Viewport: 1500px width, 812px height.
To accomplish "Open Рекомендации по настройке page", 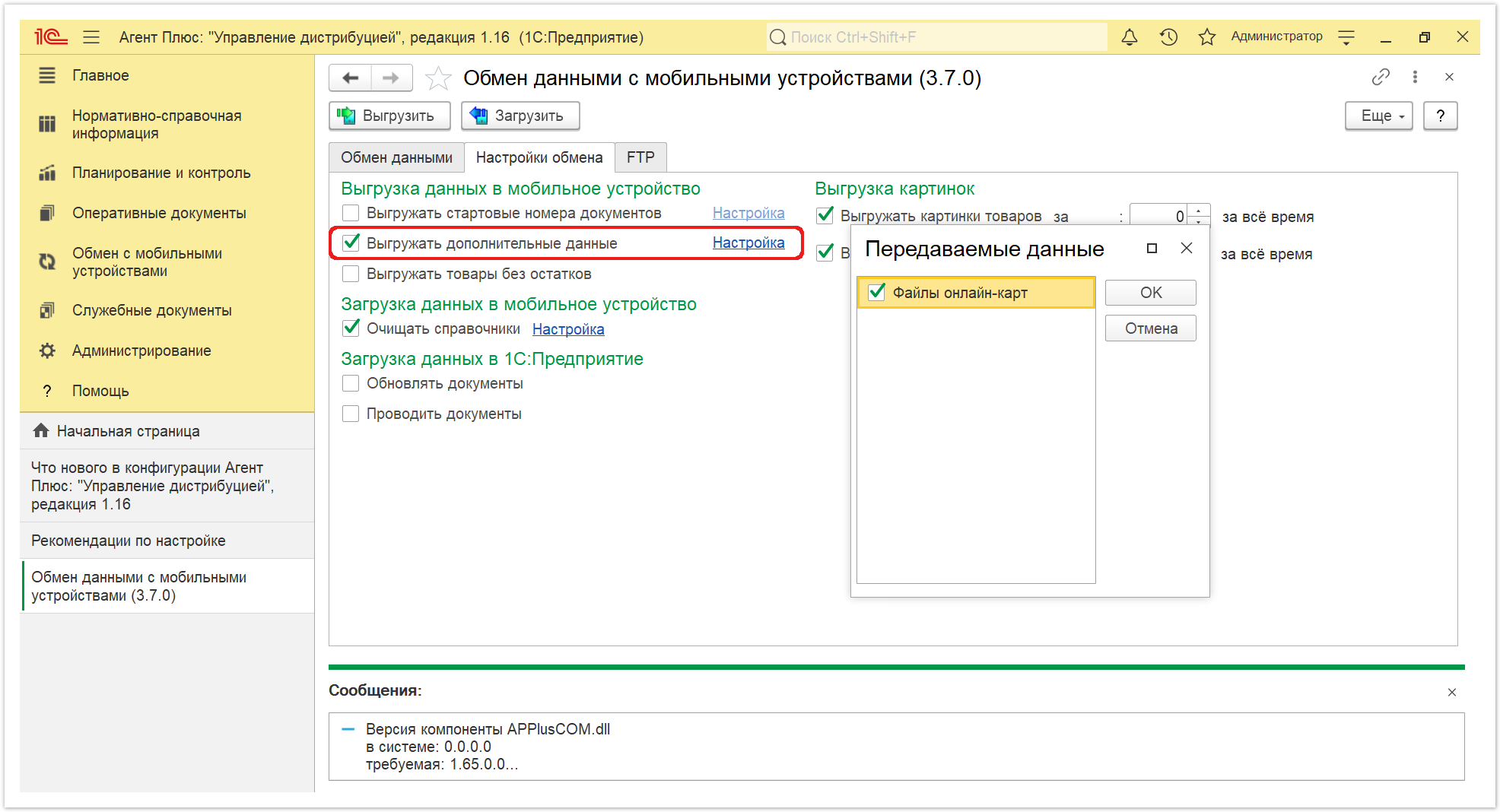I will 167,541.
